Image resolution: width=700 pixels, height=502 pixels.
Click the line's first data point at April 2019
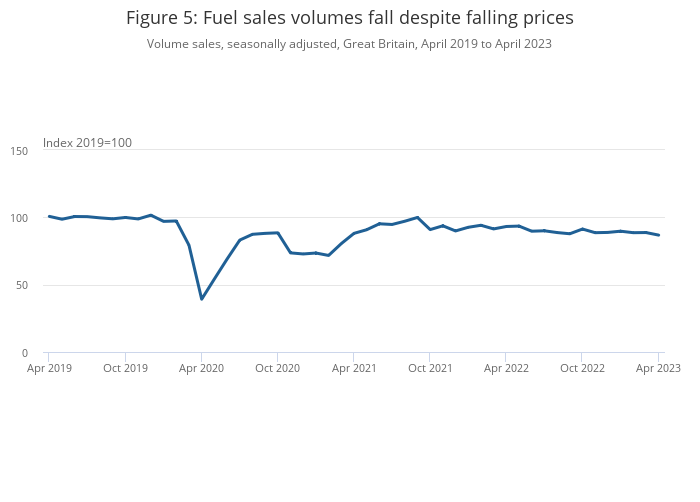[49, 216]
